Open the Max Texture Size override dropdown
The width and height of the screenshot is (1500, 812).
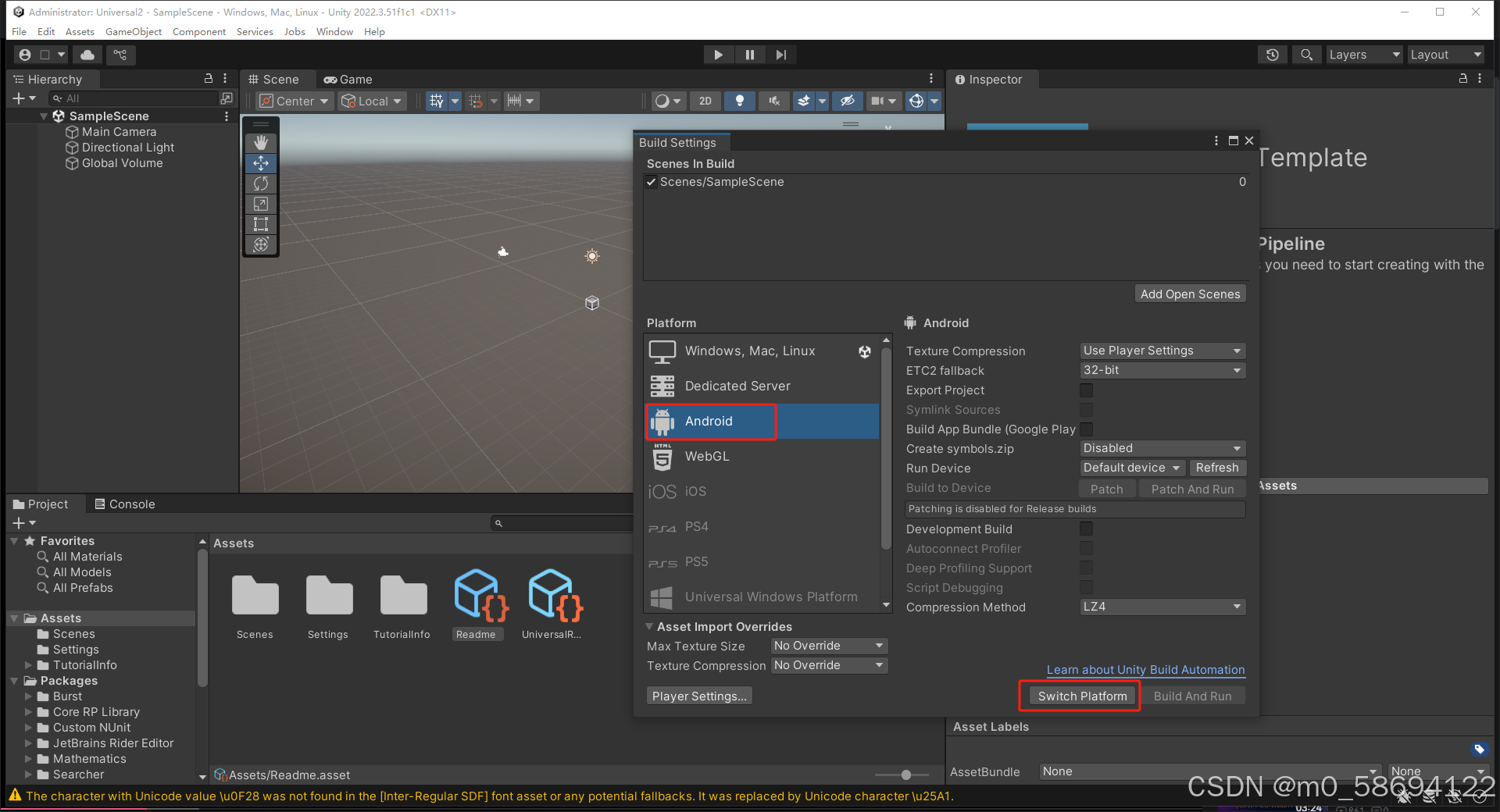tap(828, 646)
